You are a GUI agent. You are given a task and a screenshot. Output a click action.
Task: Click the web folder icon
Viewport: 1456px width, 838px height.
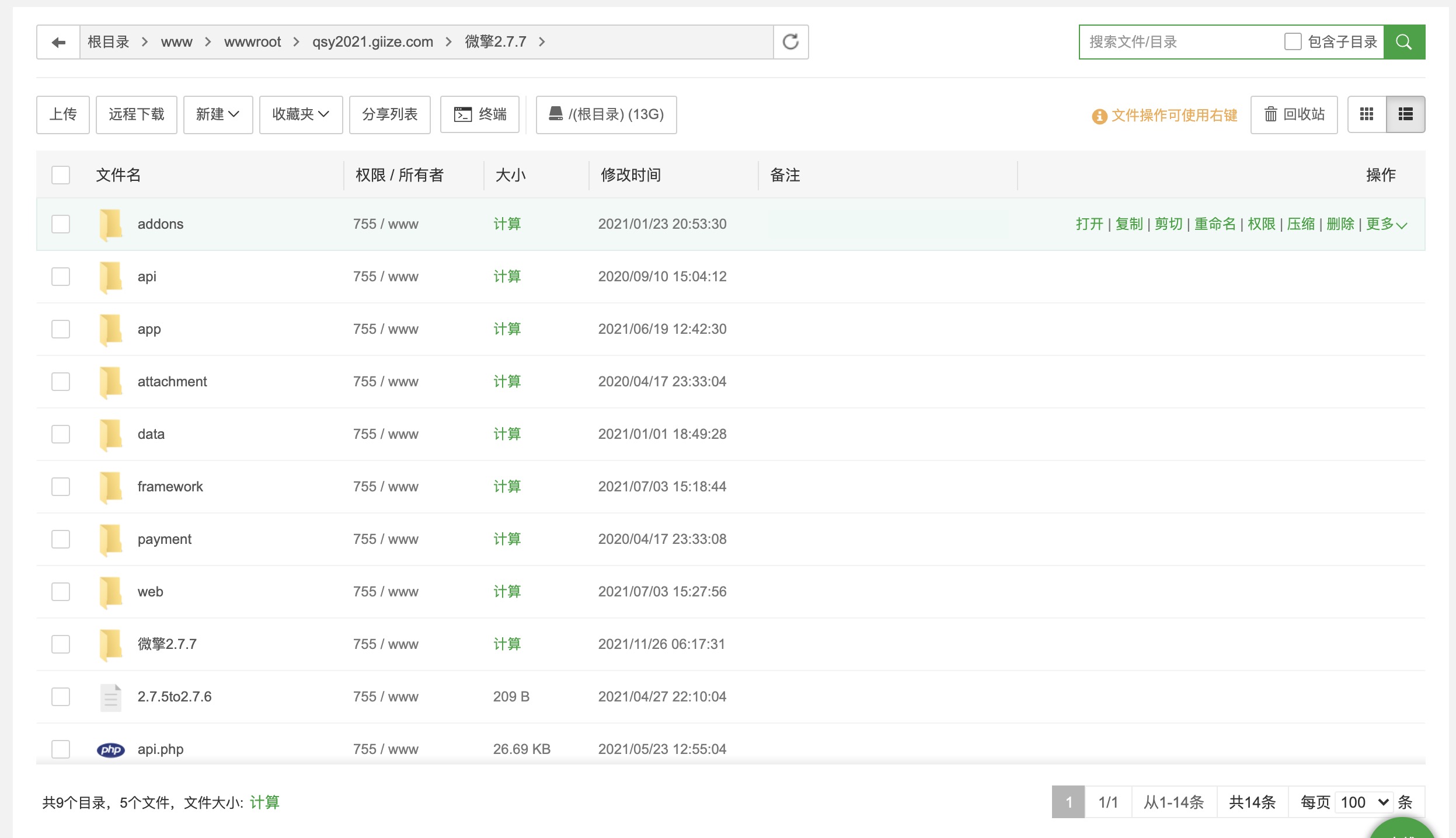point(110,592)
